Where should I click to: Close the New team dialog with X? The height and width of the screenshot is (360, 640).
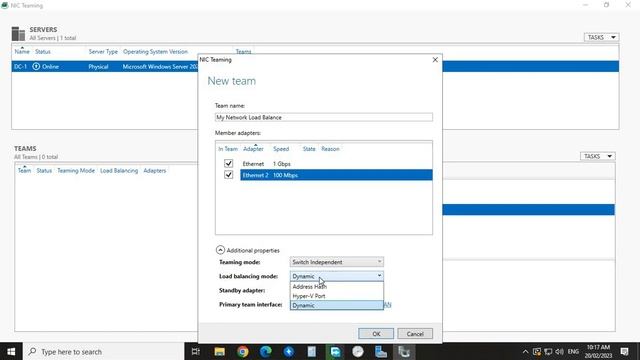[x=435, y=60]
